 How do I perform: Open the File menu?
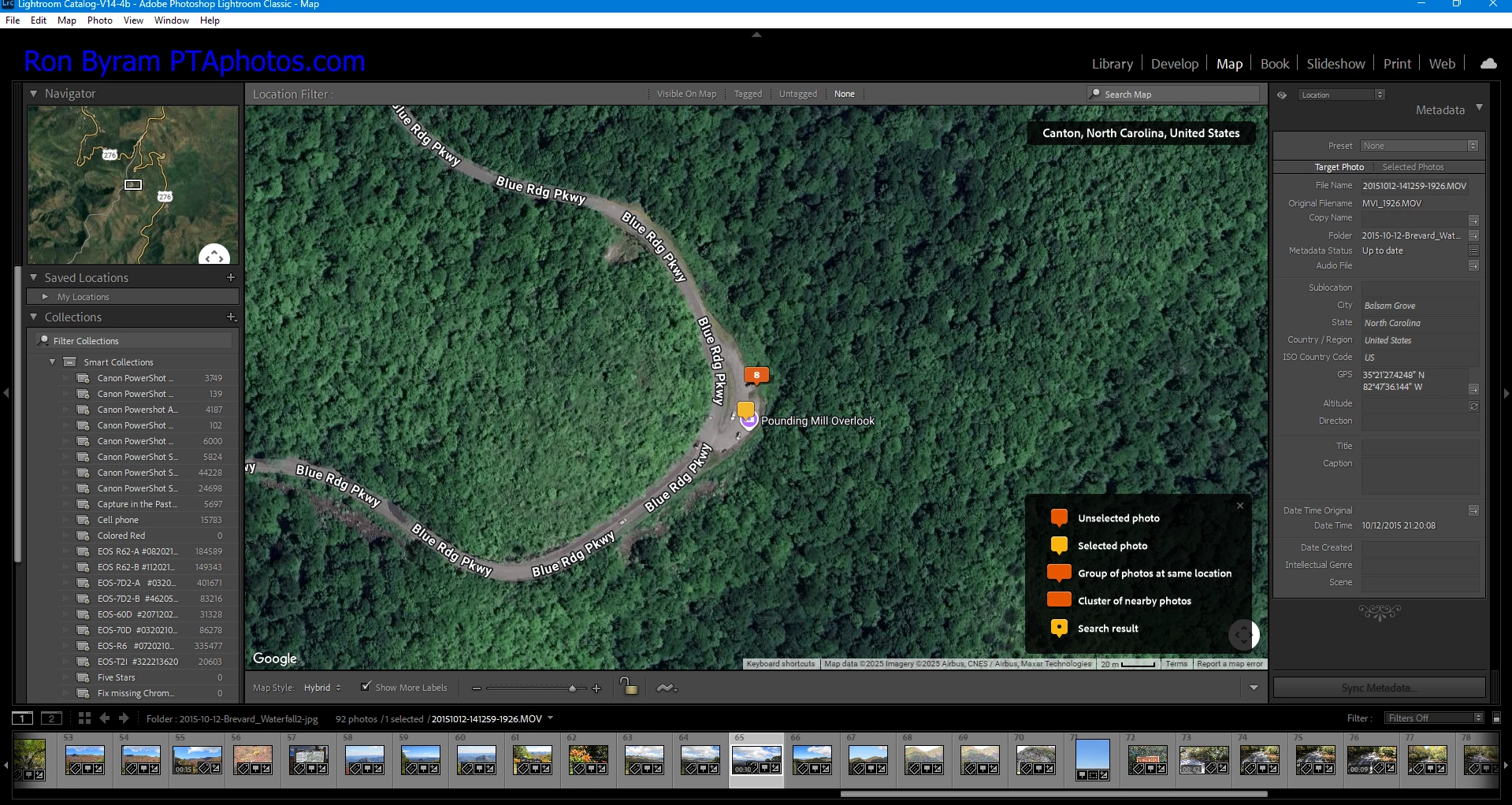coord(13,20)
